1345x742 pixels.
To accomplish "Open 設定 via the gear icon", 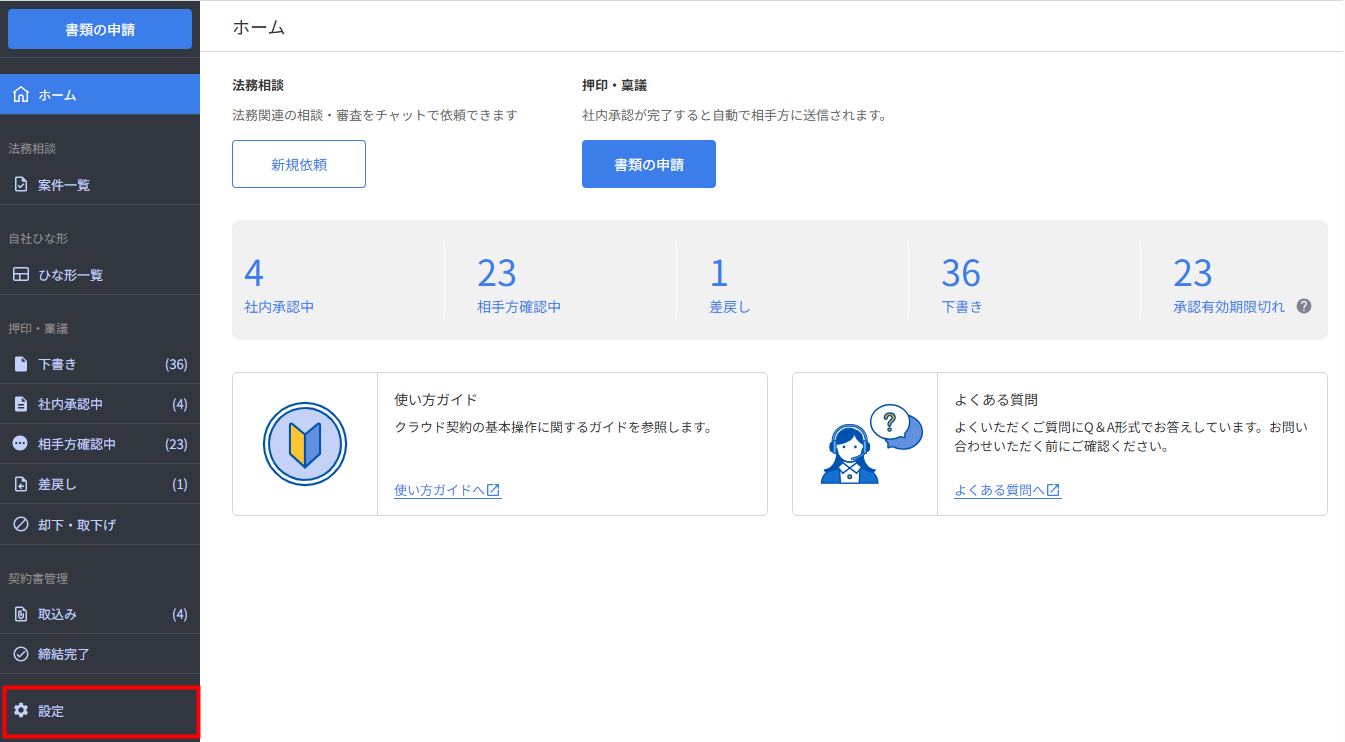I will click(21, 710).
